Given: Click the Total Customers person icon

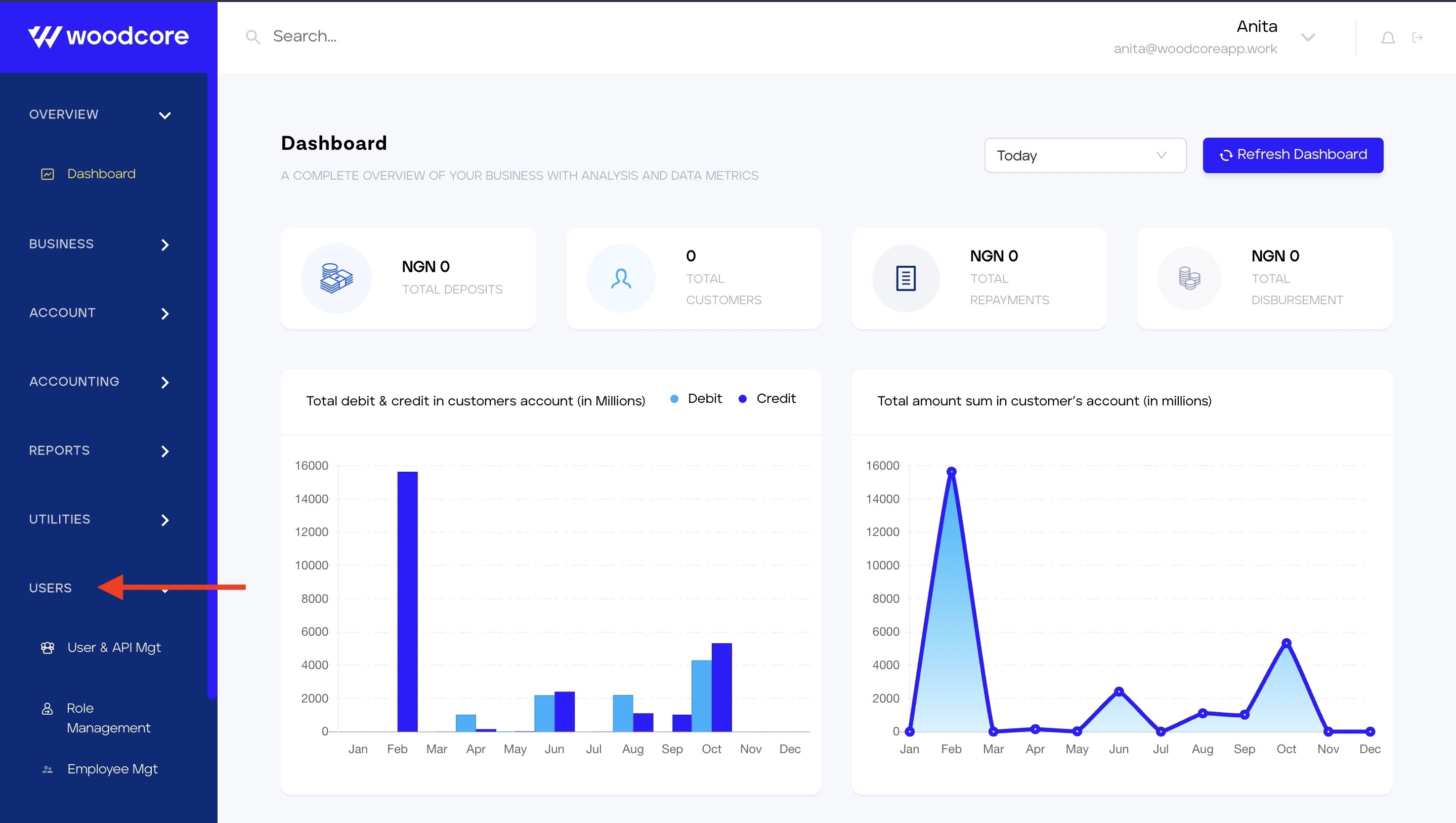Looking at the screenshot, I should (x=621, y=278).
